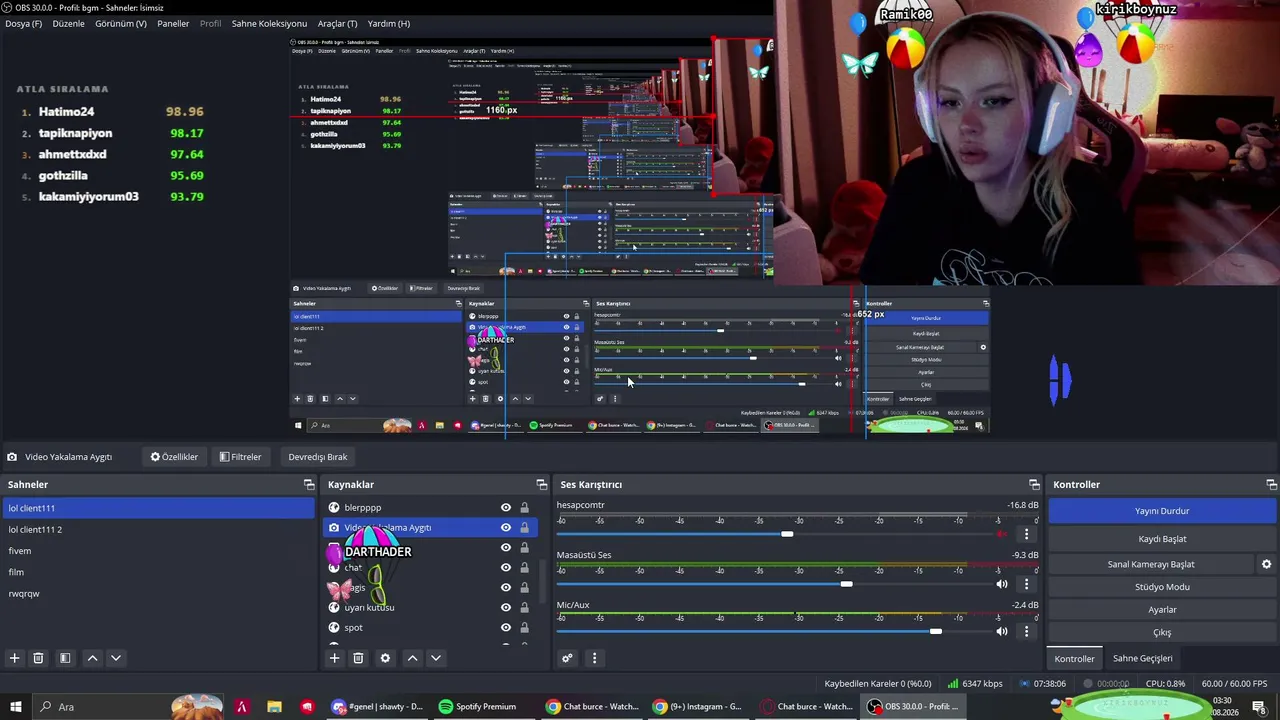Toggle lock on the blerpppp source
Viewport: 1280px width, 720px height.
point(524,508)
